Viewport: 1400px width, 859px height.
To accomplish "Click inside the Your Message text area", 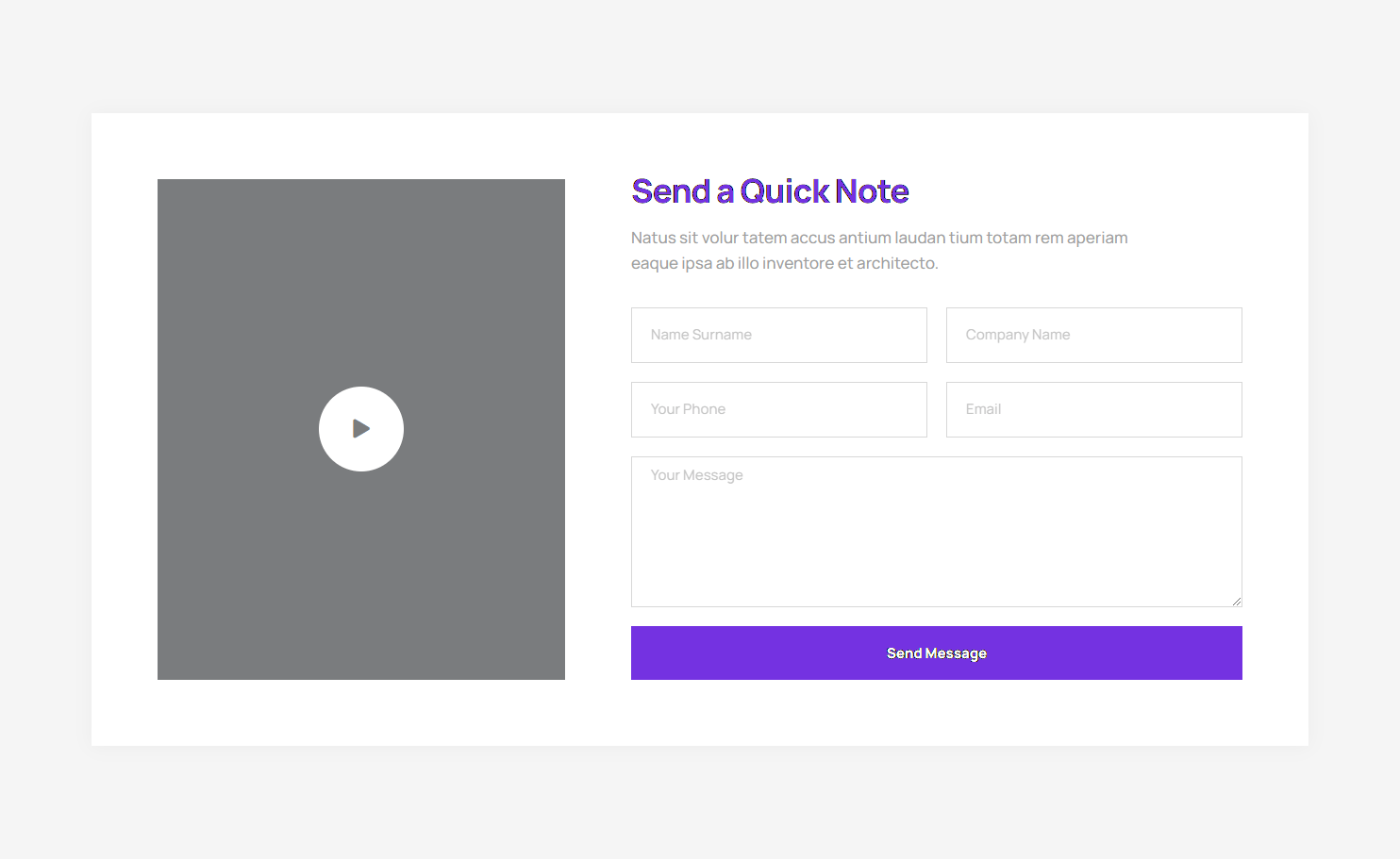I will tap(937, 532).
